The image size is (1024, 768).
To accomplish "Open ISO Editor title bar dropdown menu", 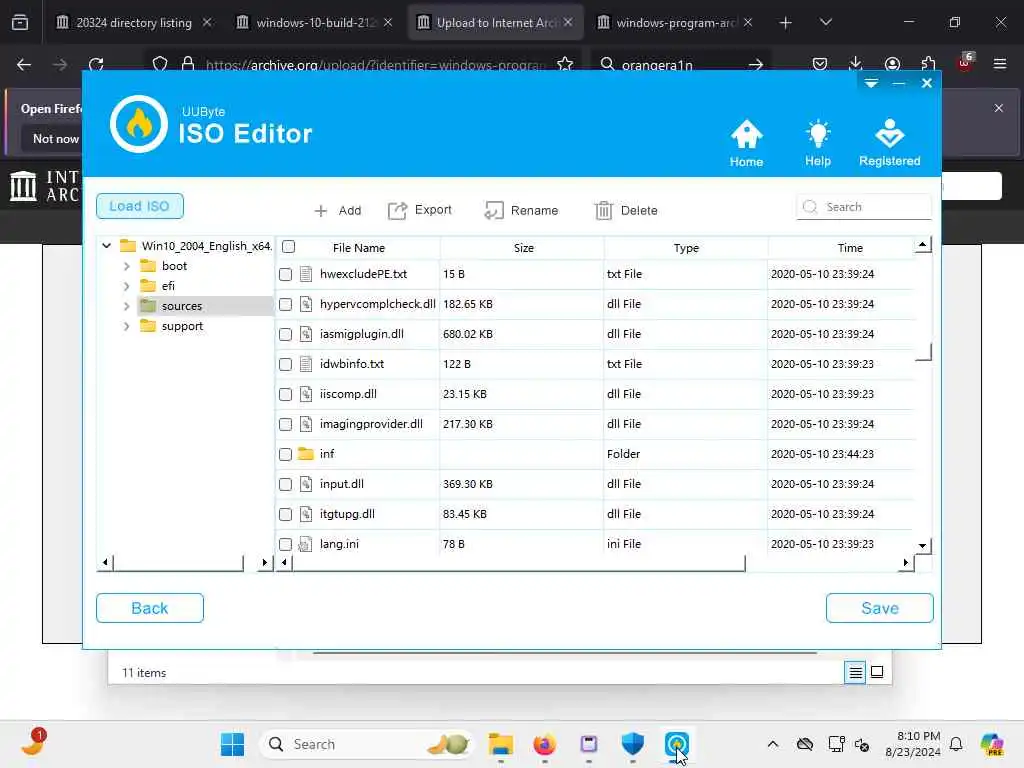I will pyautogui.click(x=871, y=83).
